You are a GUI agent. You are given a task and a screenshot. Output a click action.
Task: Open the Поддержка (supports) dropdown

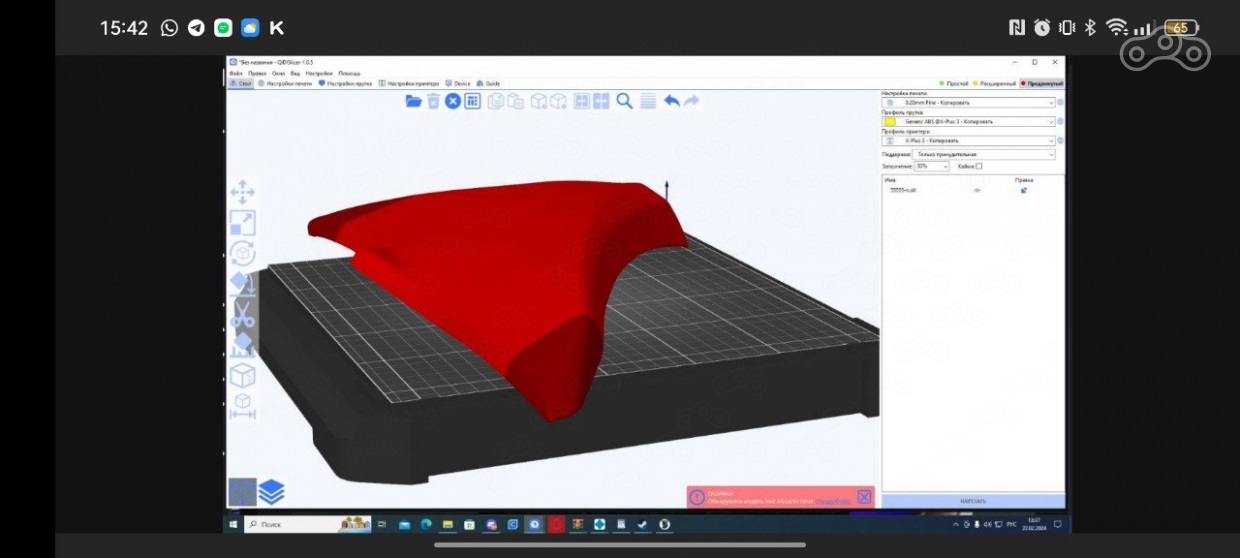tap(984, 155)
